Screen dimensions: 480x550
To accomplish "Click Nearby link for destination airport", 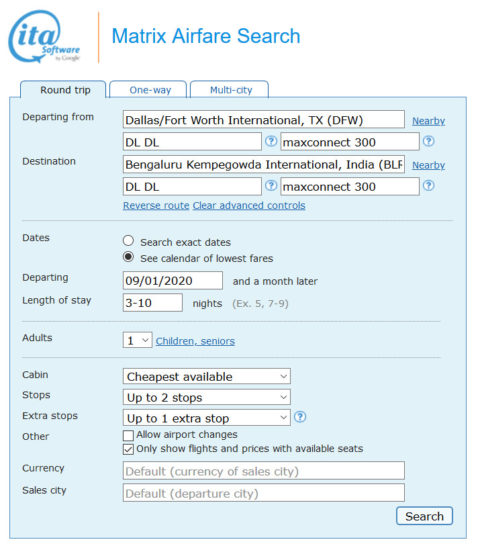I will tap(428, 165).
